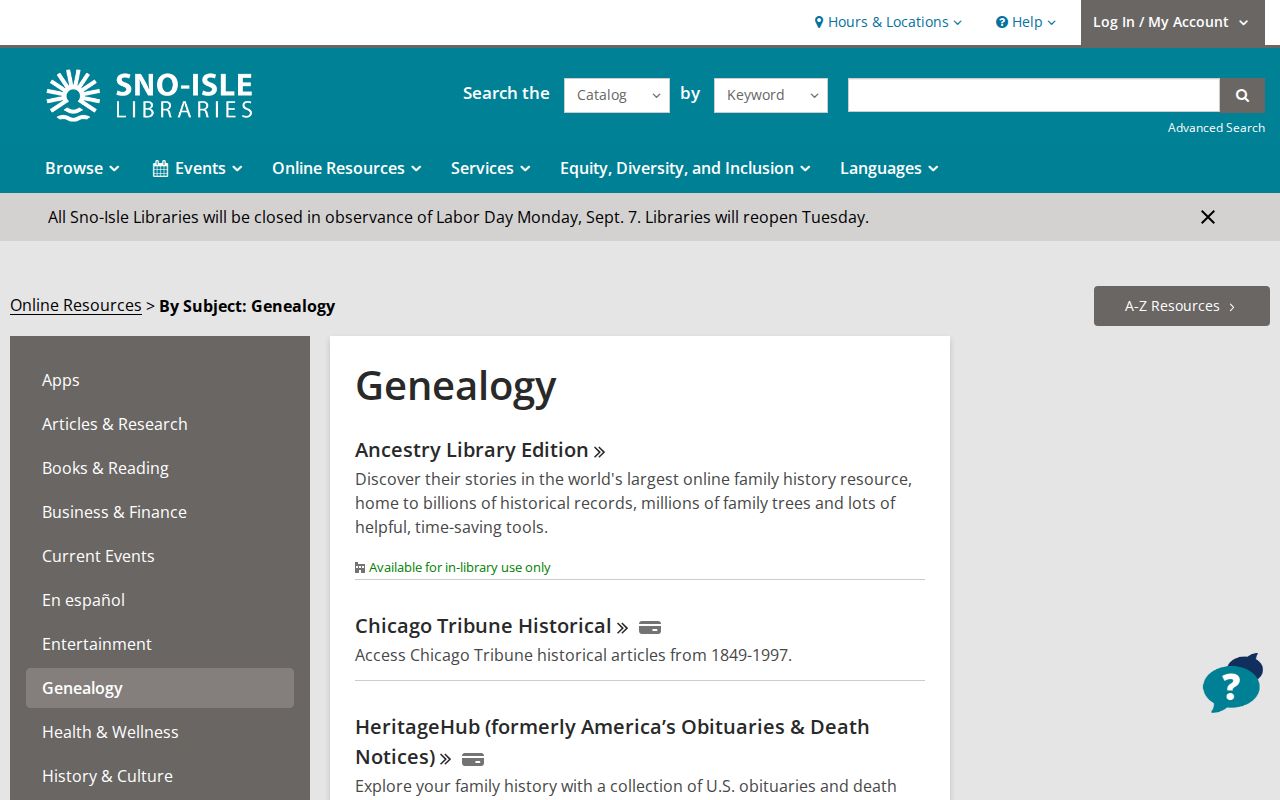Click the Online Resources breadcrumb link
This screenshot has width=1280, height=800.
[x=76, y=306]
